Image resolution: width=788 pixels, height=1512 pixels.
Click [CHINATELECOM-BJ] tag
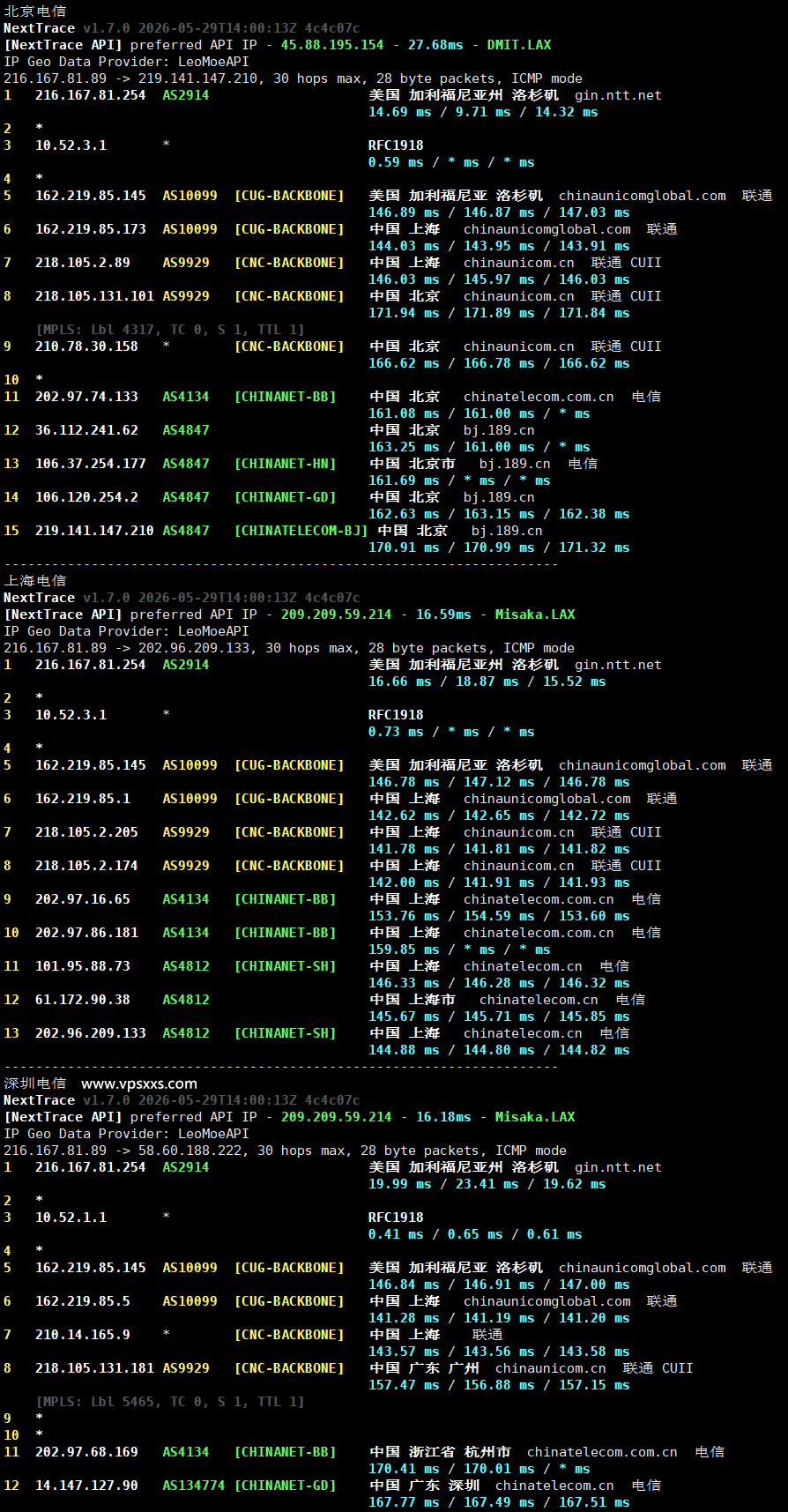tap(301, 531)
